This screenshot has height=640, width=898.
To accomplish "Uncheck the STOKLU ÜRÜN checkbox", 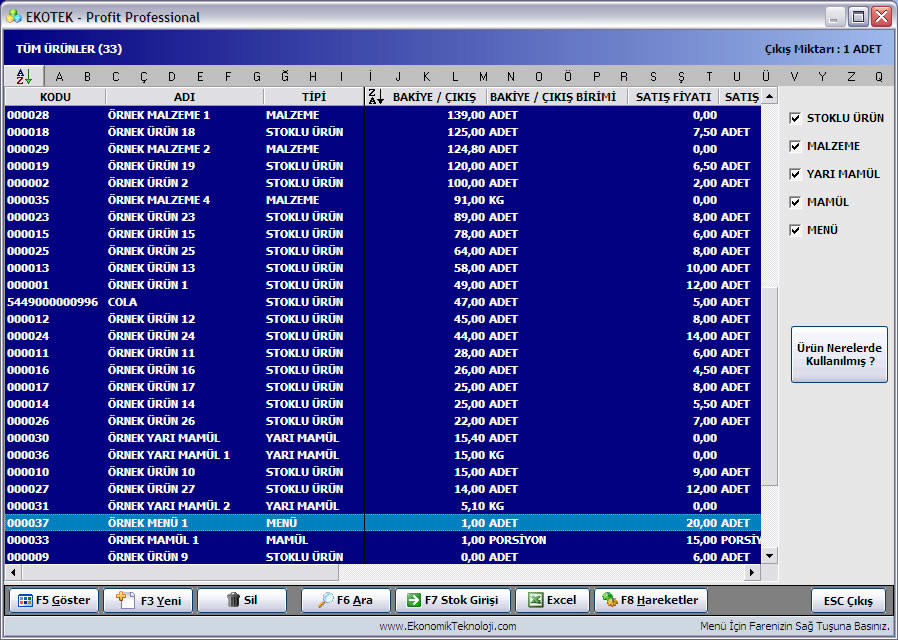I will [795, 118].
